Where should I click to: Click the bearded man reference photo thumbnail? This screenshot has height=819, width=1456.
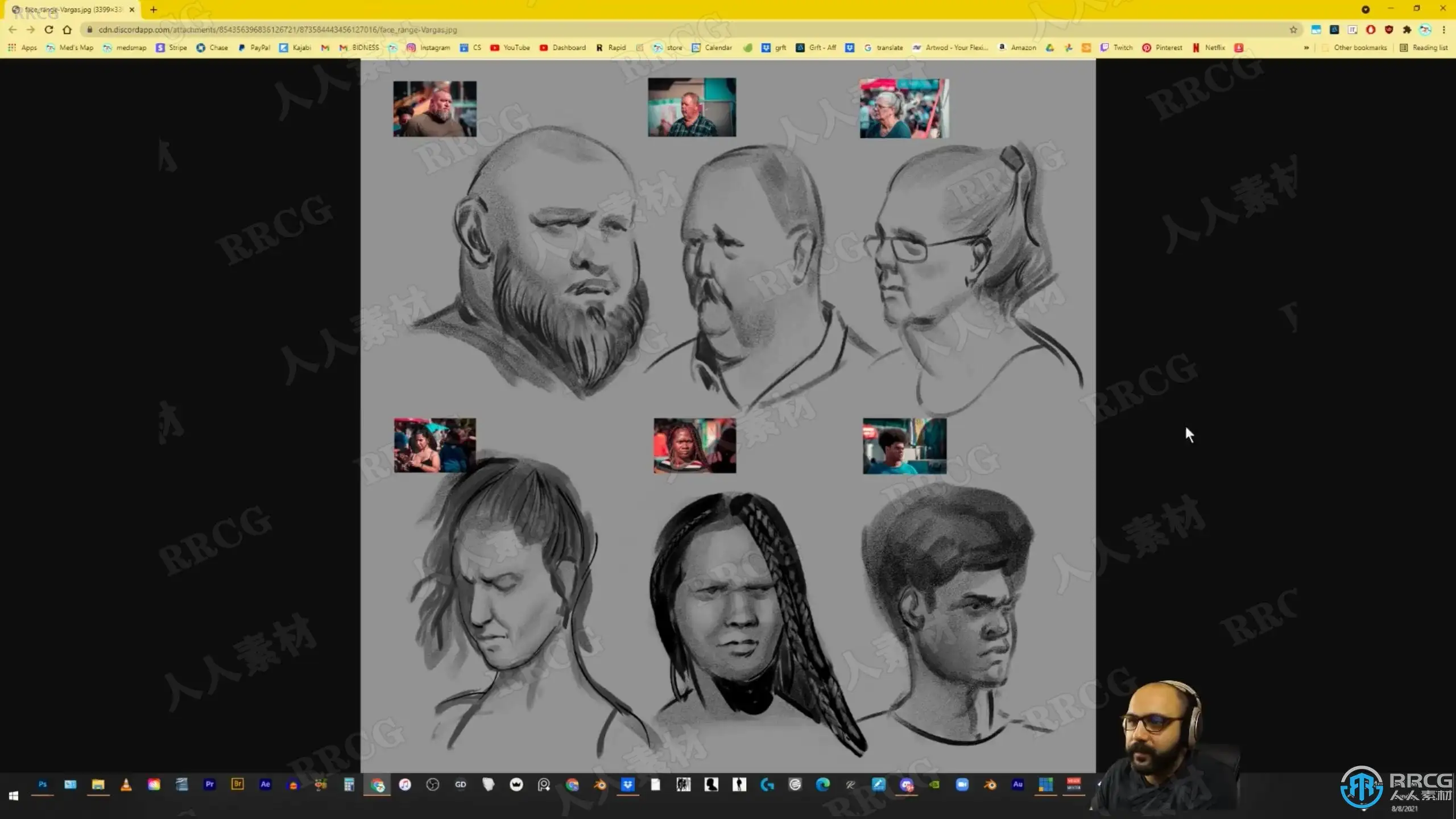(435, 108)
